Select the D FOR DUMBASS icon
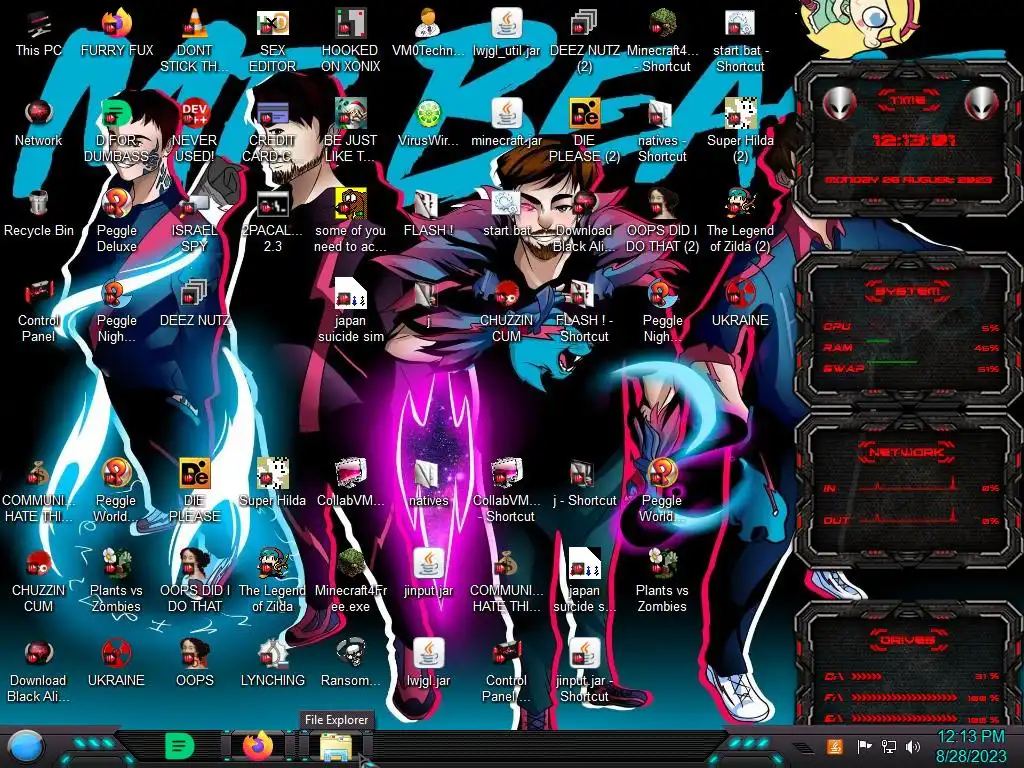 pyautogui.click(x=116, y=132)
